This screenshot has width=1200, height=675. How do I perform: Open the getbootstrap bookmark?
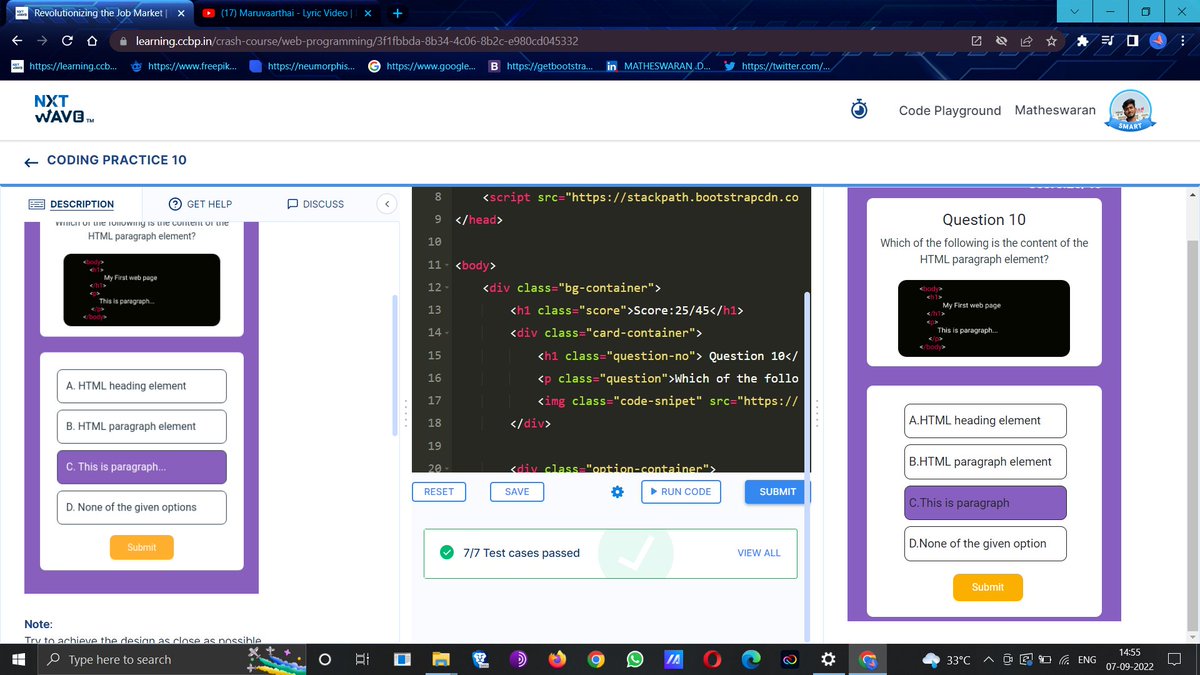(x=539, y=67)
